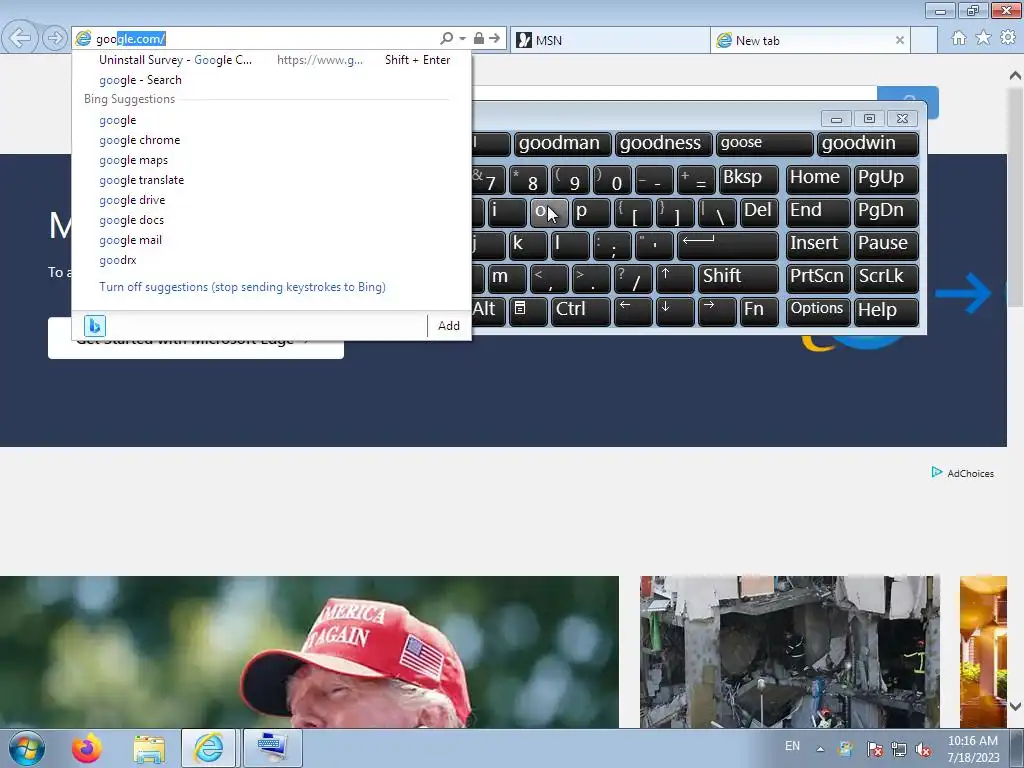
Task: Go back with the browser Back arrow
Action: [20, 38]
